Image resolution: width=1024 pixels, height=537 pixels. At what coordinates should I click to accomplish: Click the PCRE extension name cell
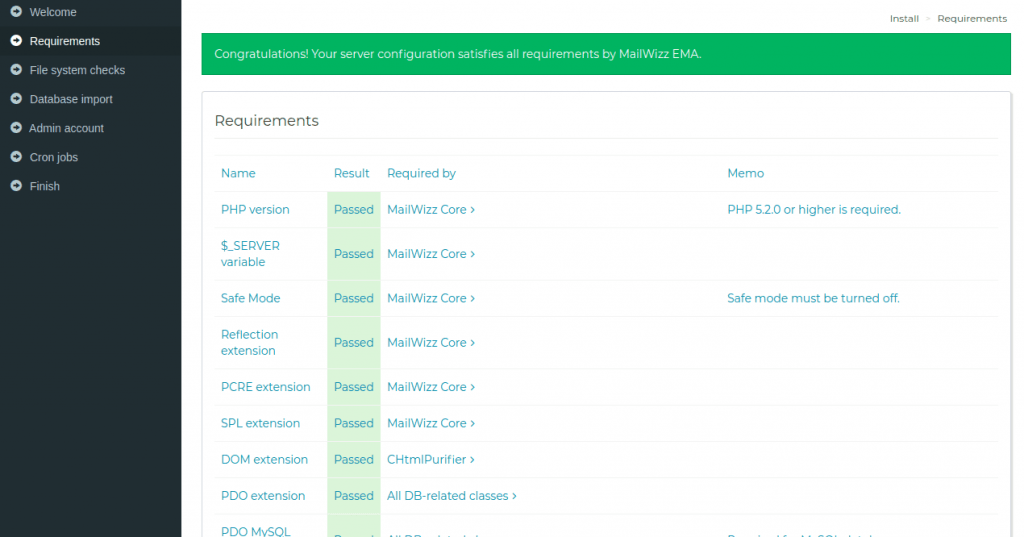point(265,387)
